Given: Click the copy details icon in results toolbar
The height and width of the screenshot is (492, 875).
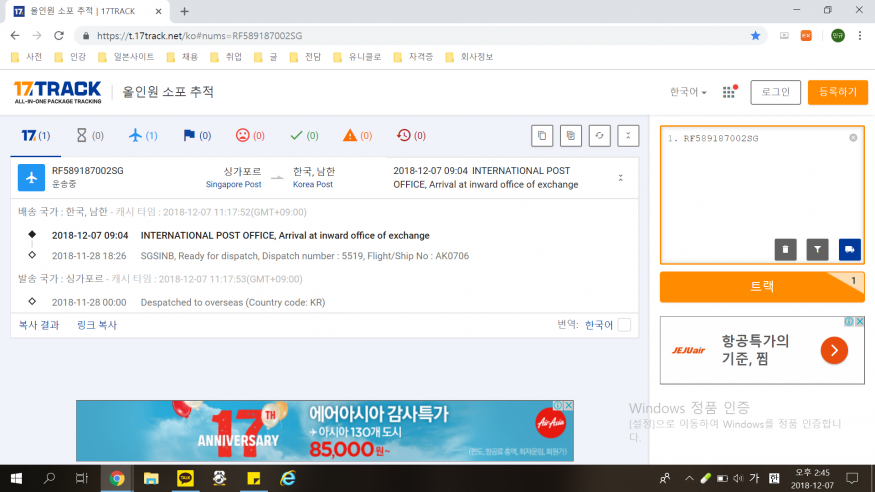Looking at the screenshot, I should 569,136.
